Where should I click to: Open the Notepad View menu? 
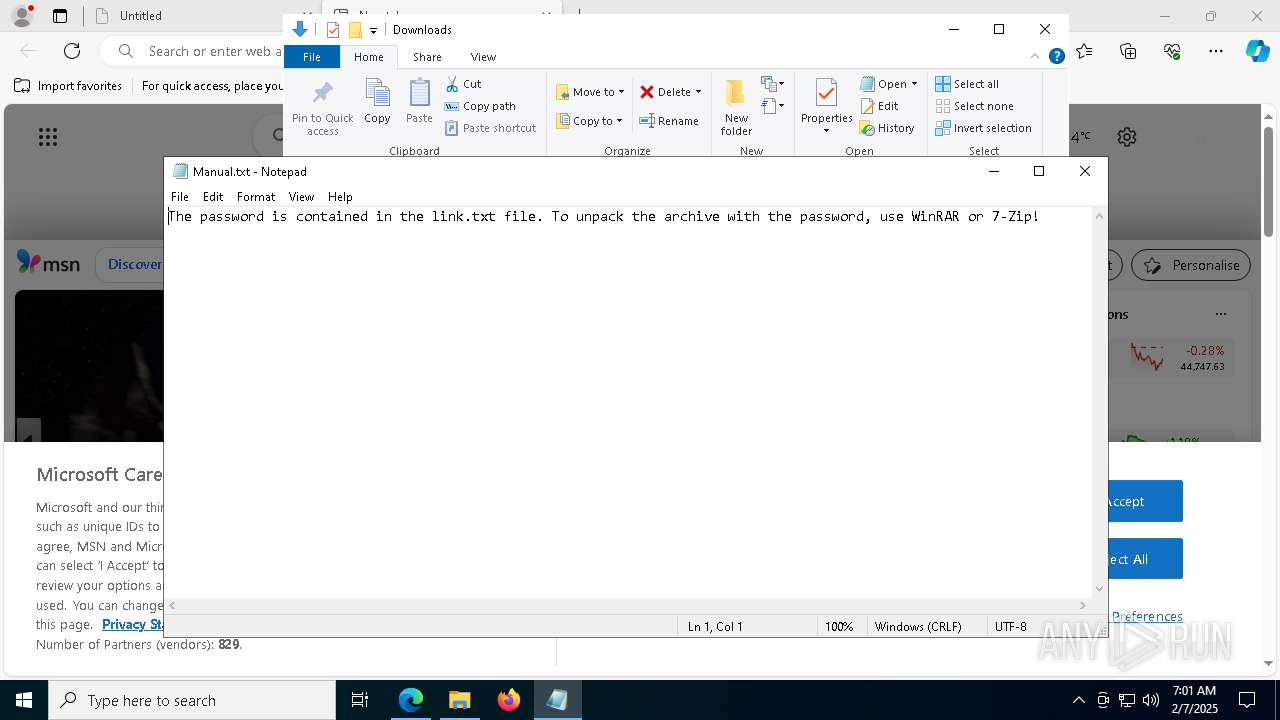[x=301, y=197]
